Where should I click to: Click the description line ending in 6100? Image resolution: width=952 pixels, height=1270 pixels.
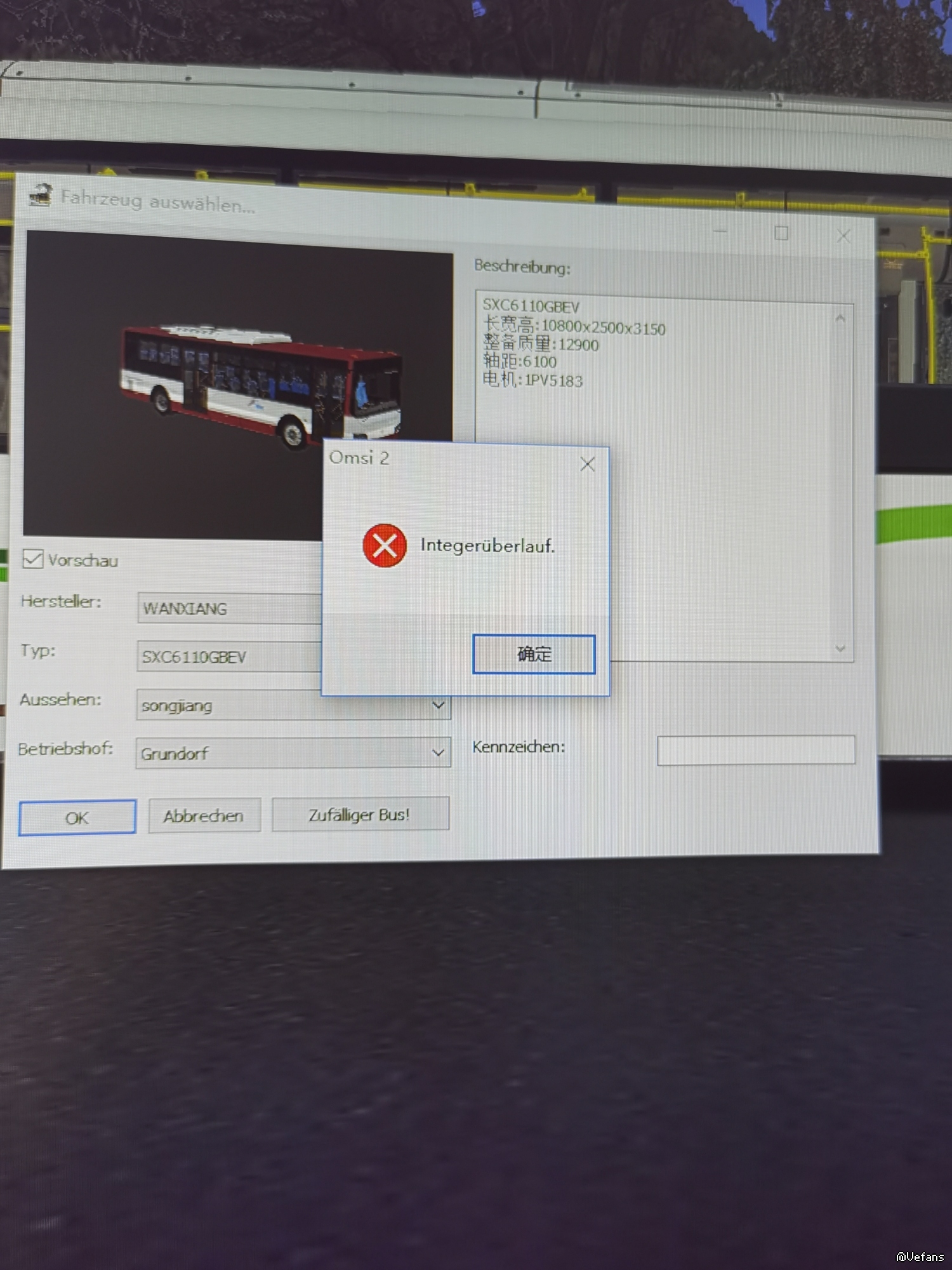520,361
